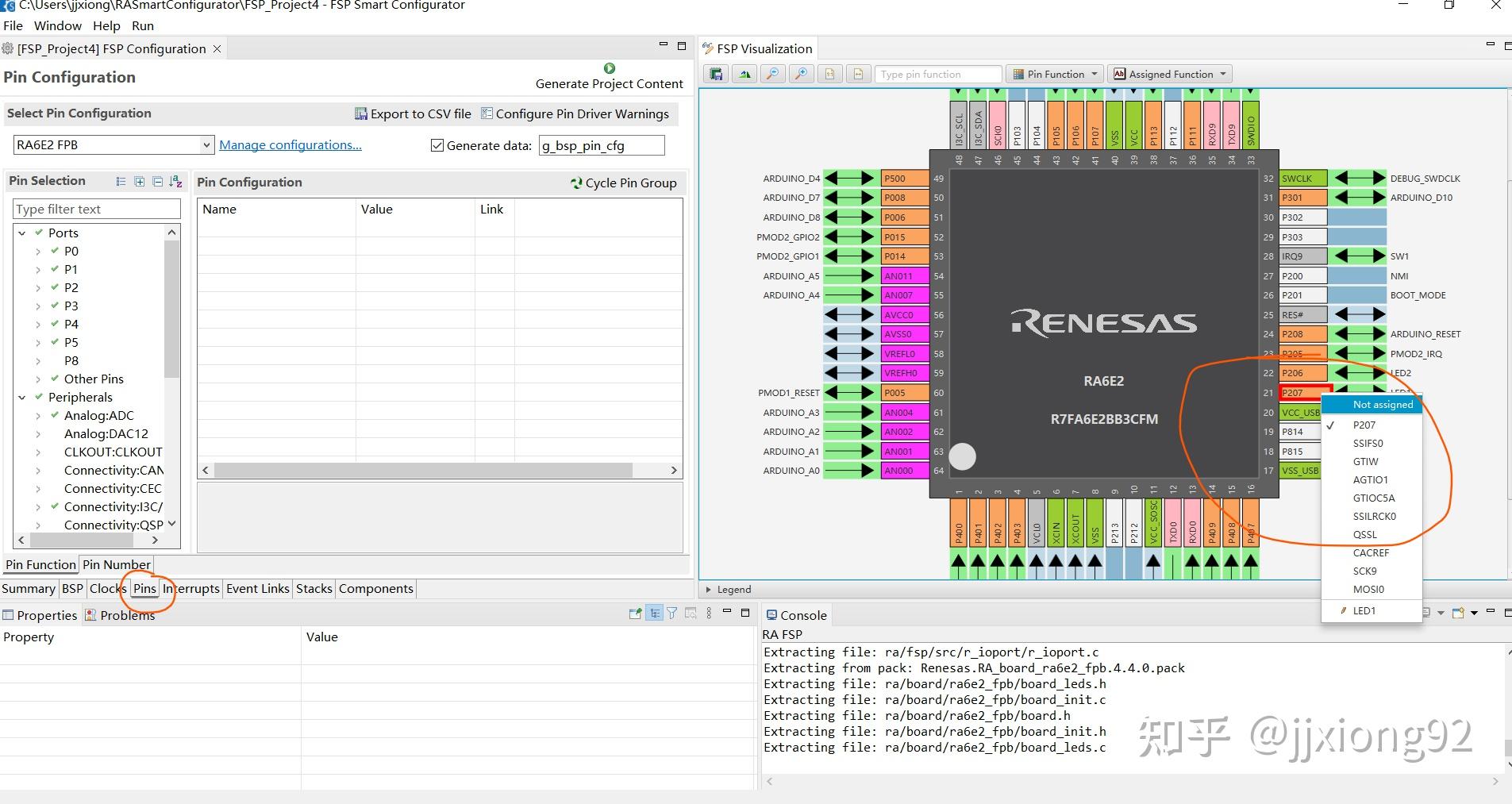
Task: Click the collapse all icon in Pin Selection
Action: pyautogui.click(x=157, y=182)
